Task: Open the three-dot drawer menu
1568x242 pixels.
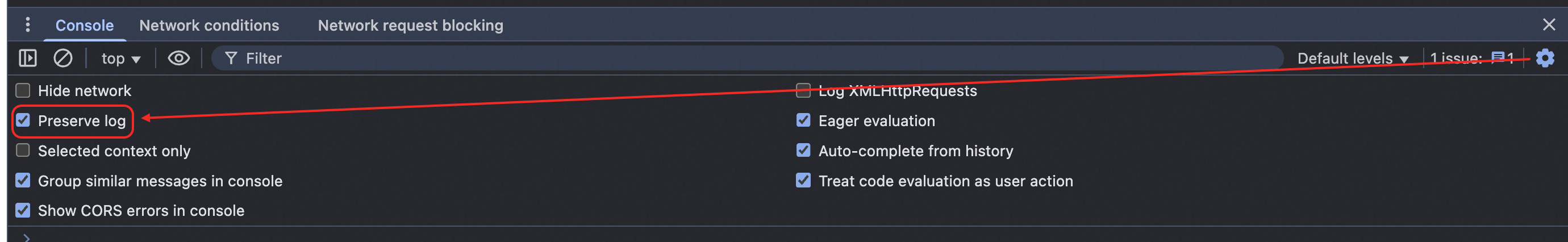Action: [x=27, y=24]
